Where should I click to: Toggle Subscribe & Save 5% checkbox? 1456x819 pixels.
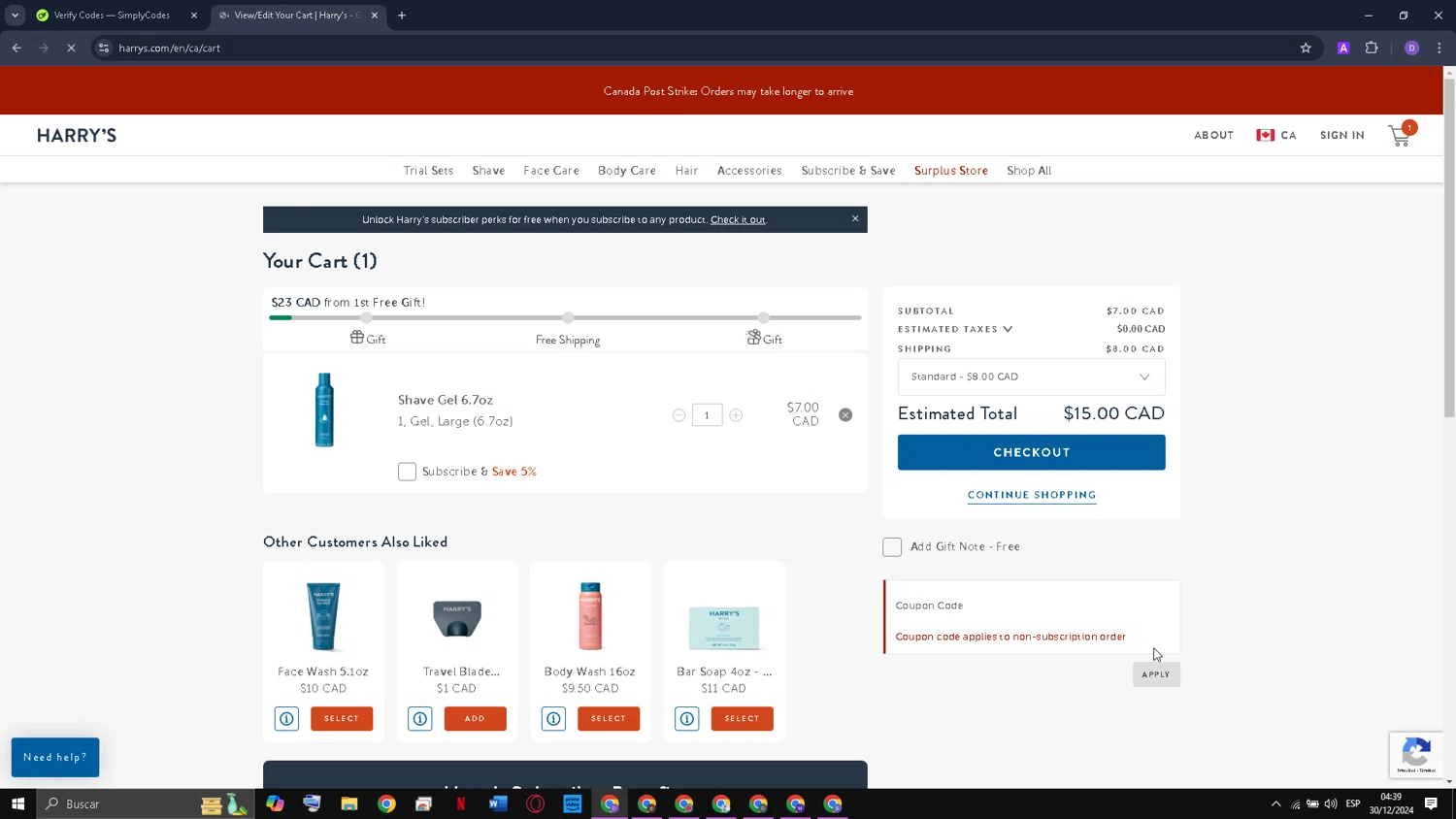coord(407,472)
